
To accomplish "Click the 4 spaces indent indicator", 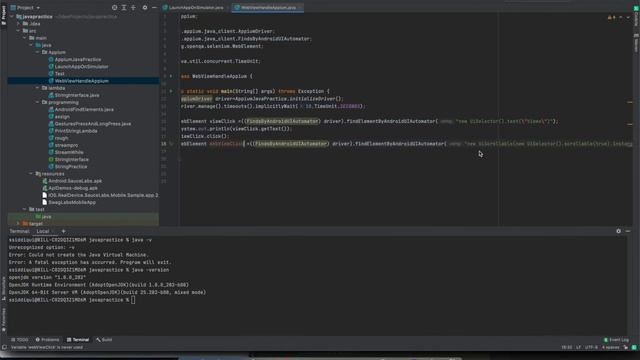I will pyautogui.click(x=611, y=347).
